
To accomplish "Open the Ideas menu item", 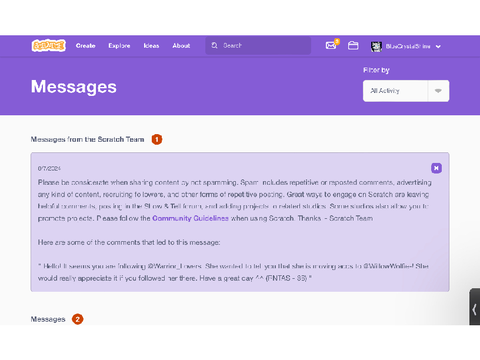I will tap(151, 46).
